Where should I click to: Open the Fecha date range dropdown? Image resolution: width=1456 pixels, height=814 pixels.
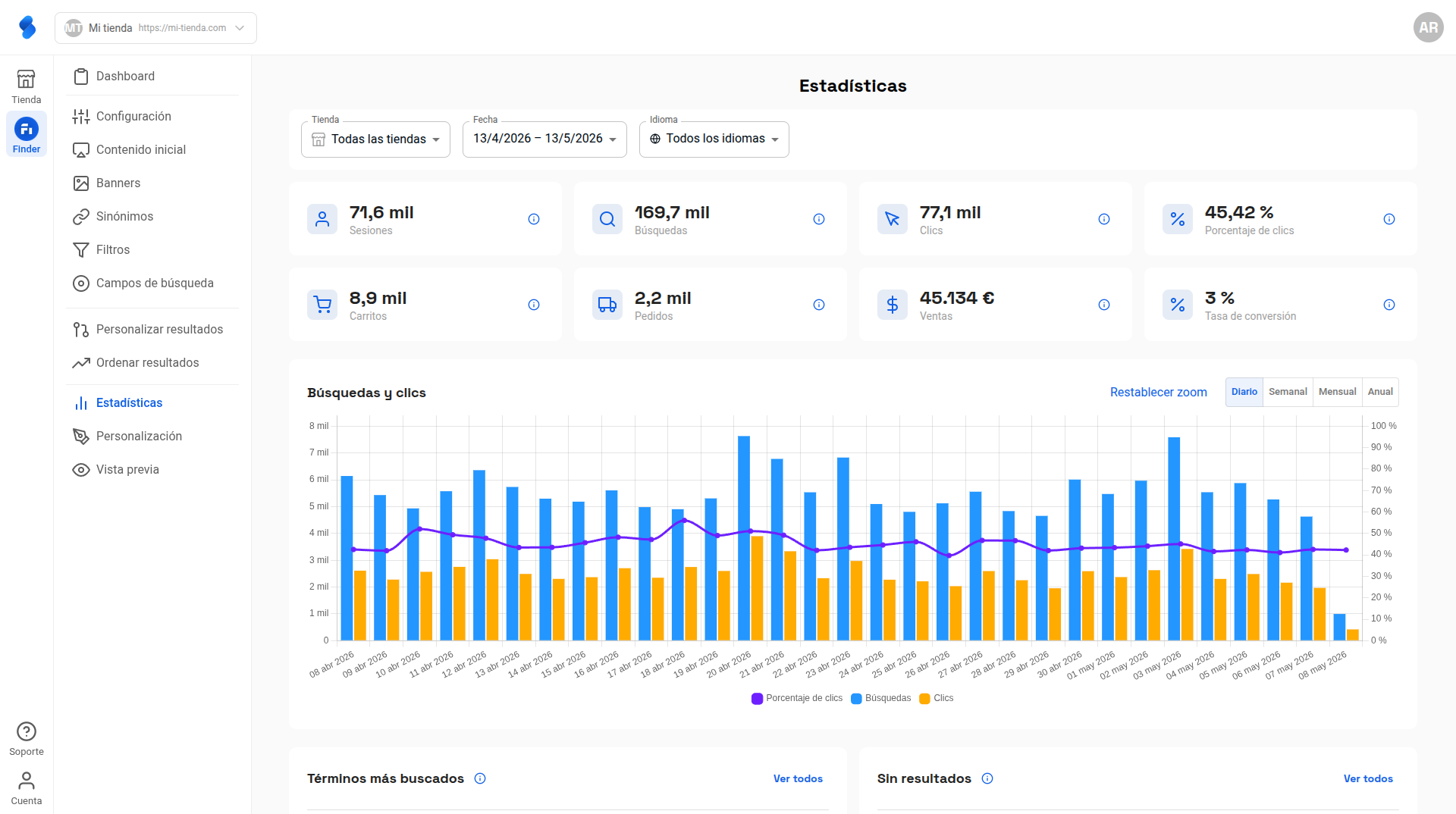click(x=544, y=139)
